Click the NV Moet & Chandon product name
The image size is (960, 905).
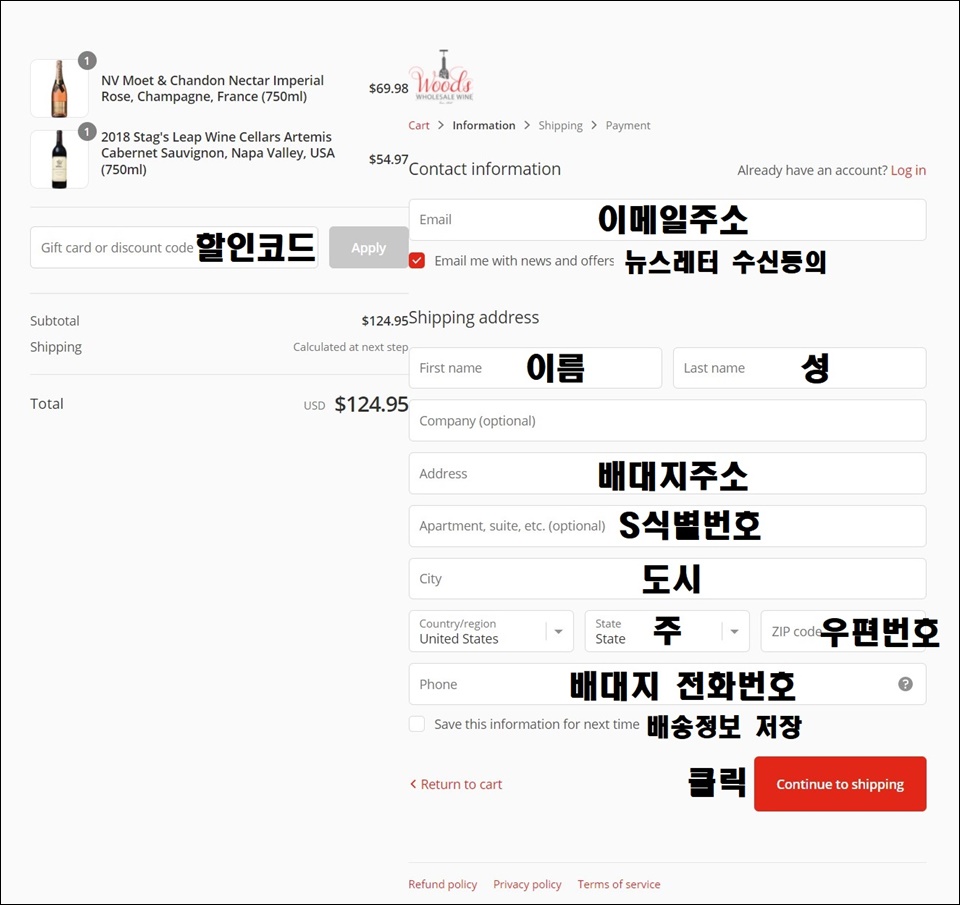(x=212, y=88)
